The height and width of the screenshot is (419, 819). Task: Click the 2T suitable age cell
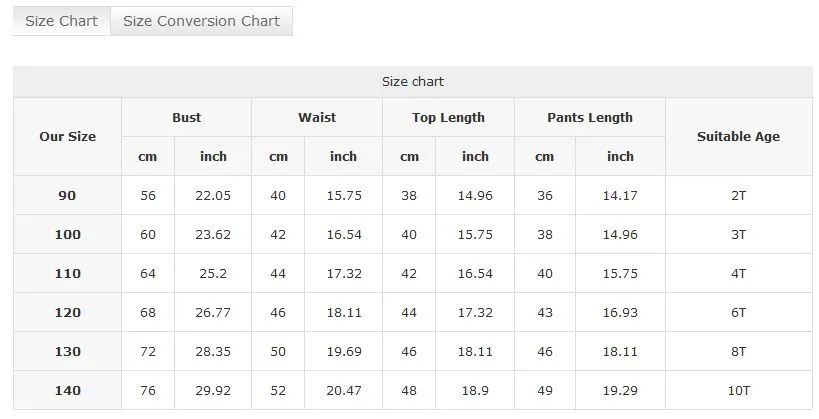coord(739,195)
